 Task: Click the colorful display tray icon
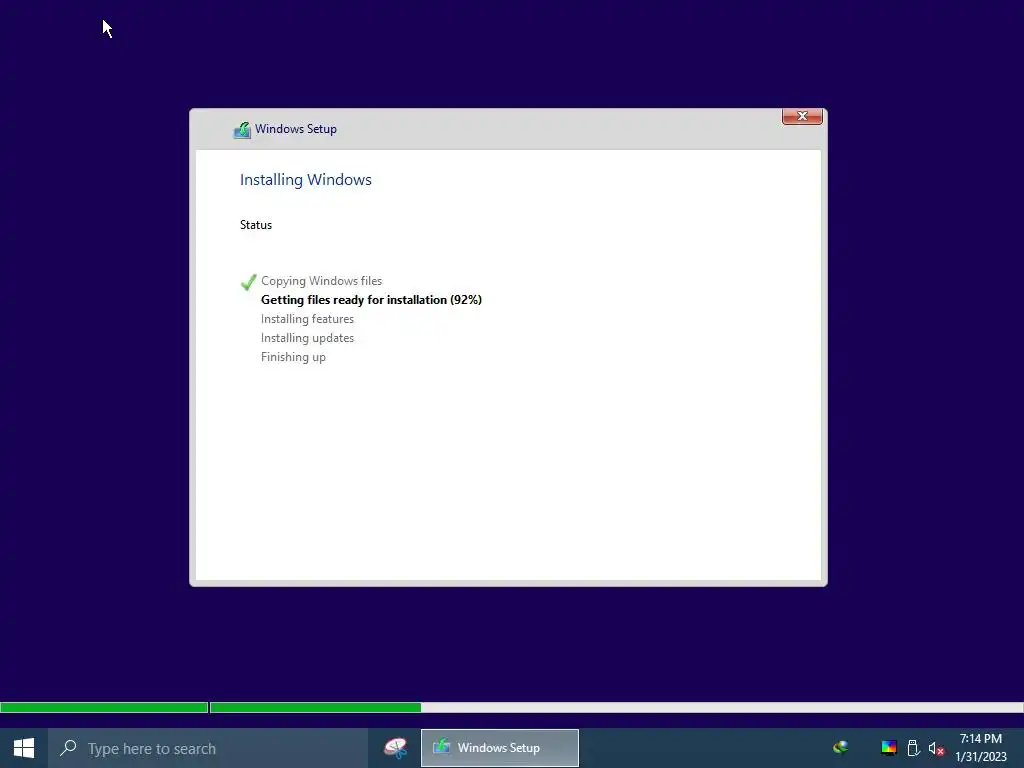coord(888,748)
